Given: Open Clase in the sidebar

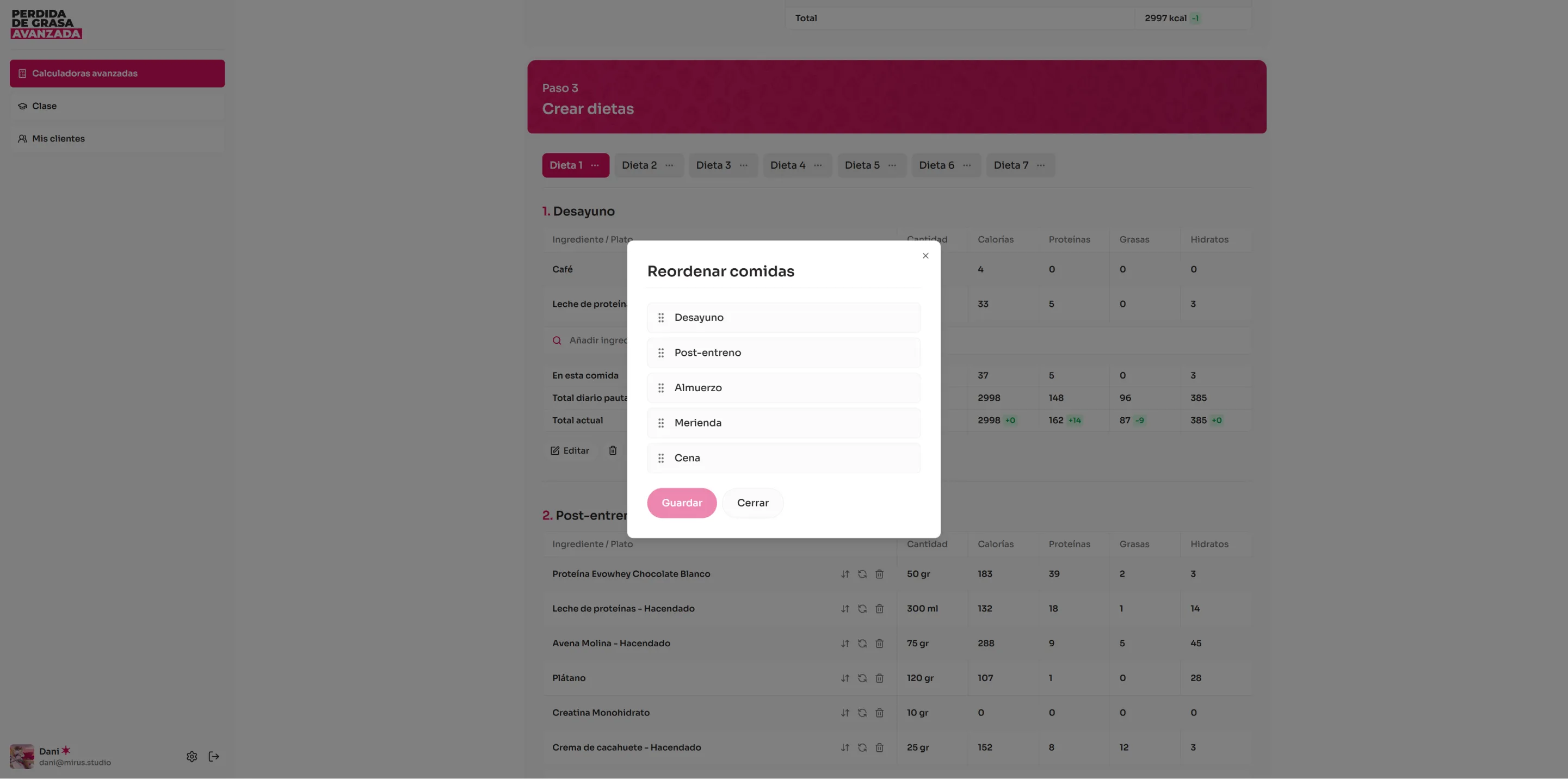Looking at the screenshot, I should pyautogui.click(x=45, y=106).
